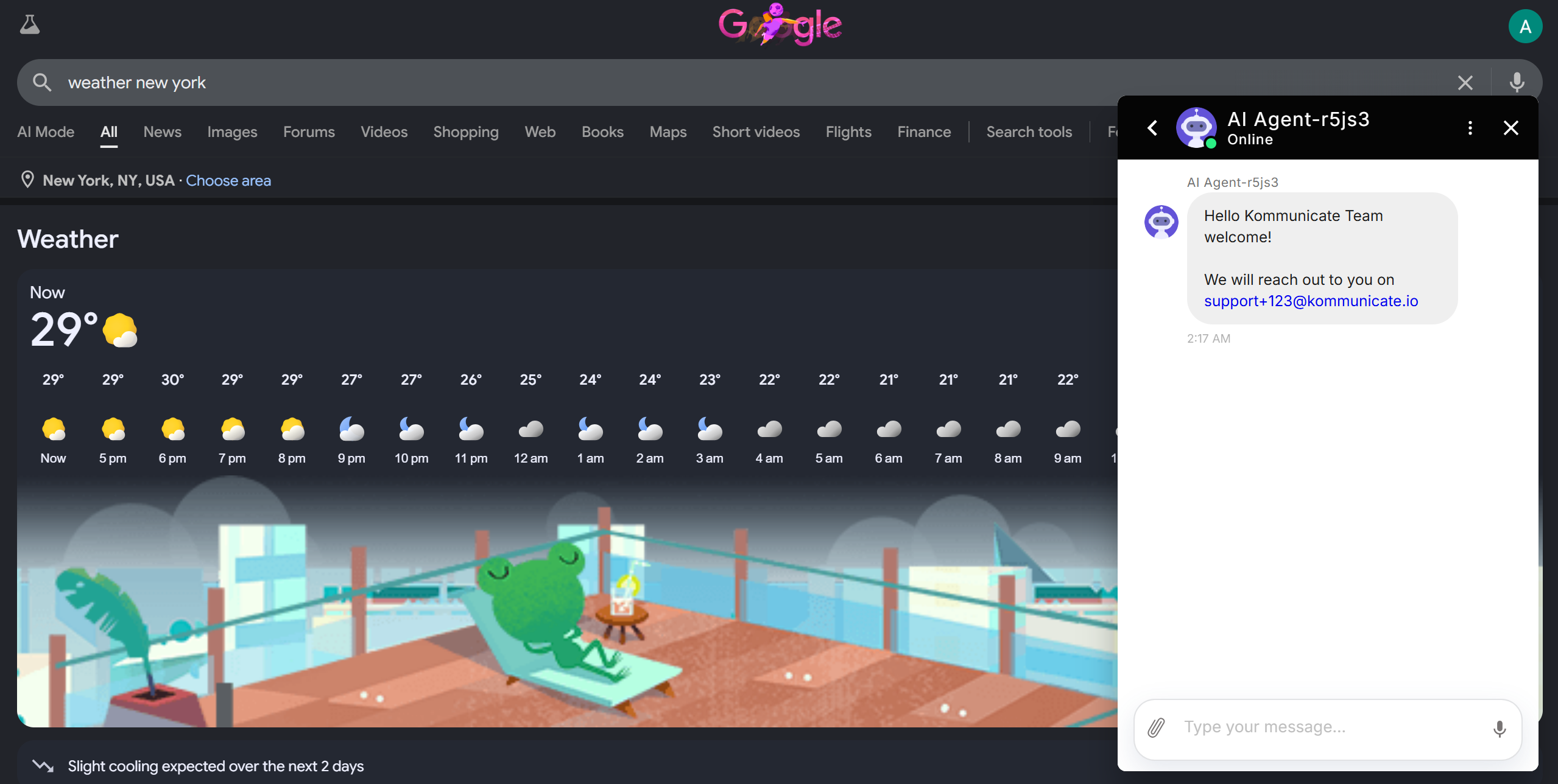
Task: Select the 6 am cloud icon
Action: (x=889, y=430)
